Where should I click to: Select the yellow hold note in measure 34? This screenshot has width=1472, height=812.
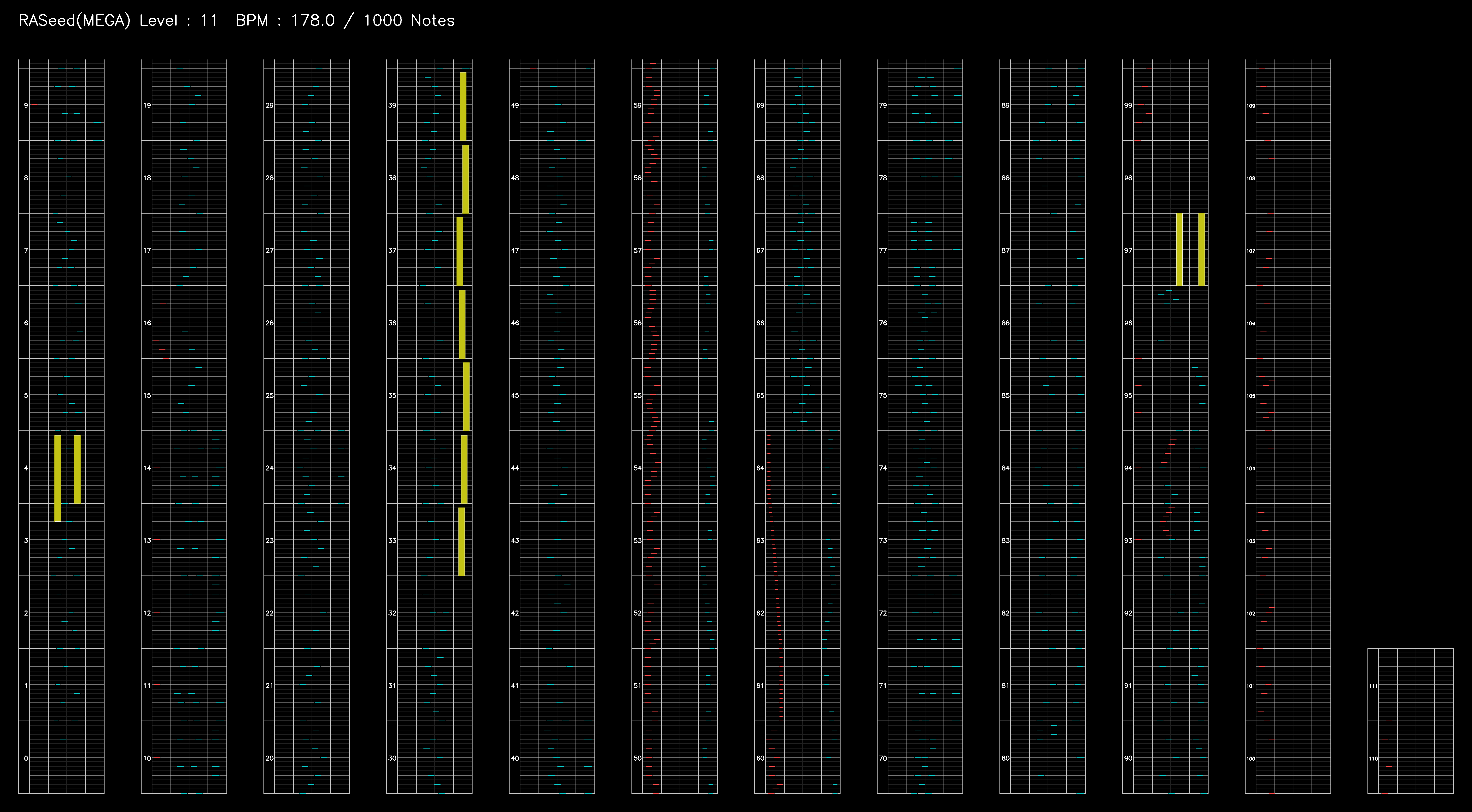click(464, 469)
